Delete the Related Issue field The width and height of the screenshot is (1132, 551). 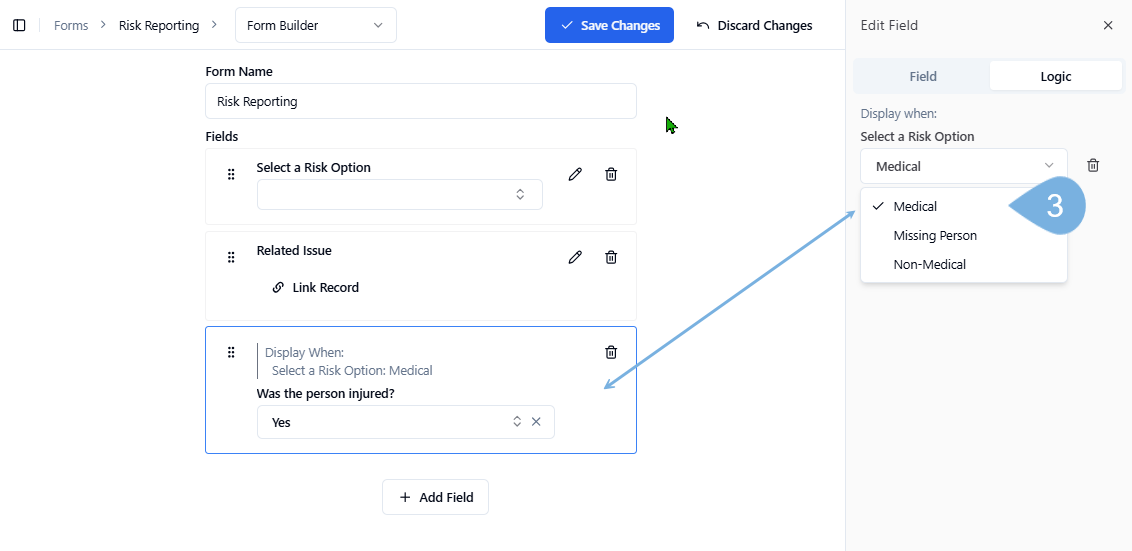click(x=611, y=257)
